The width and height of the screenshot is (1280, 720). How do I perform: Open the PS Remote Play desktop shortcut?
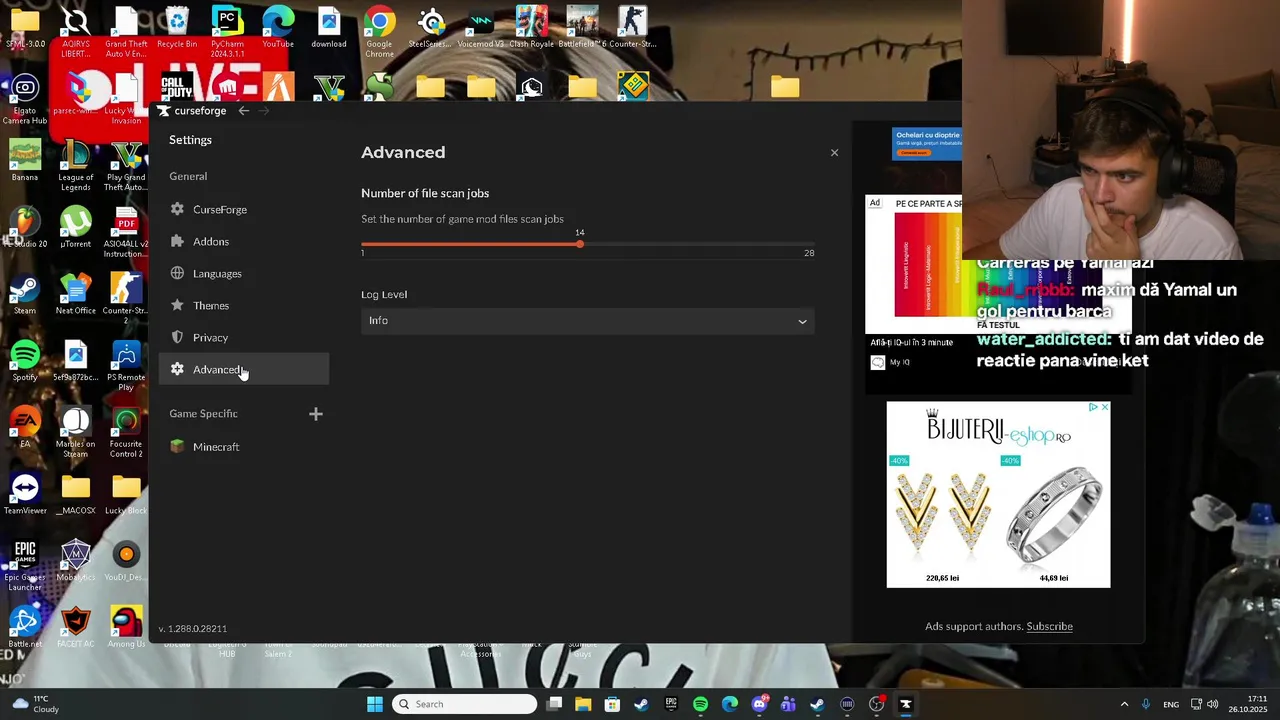click(126, 366)
